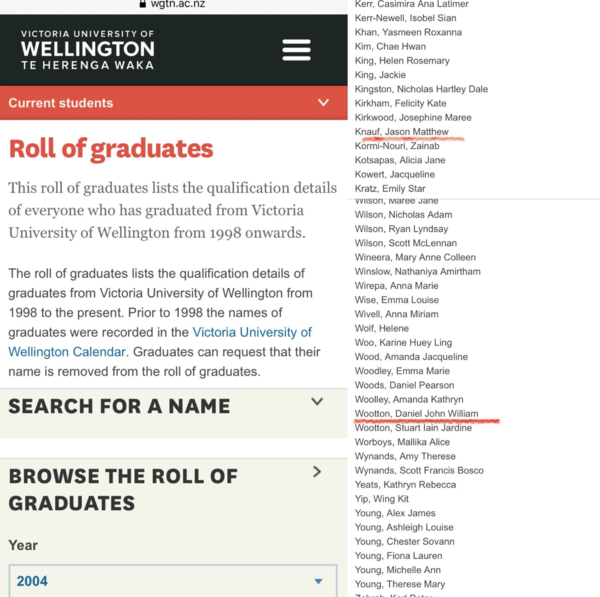
Task: Click the Victoria University of Wellington logo
Action: (x=88, y=50)
